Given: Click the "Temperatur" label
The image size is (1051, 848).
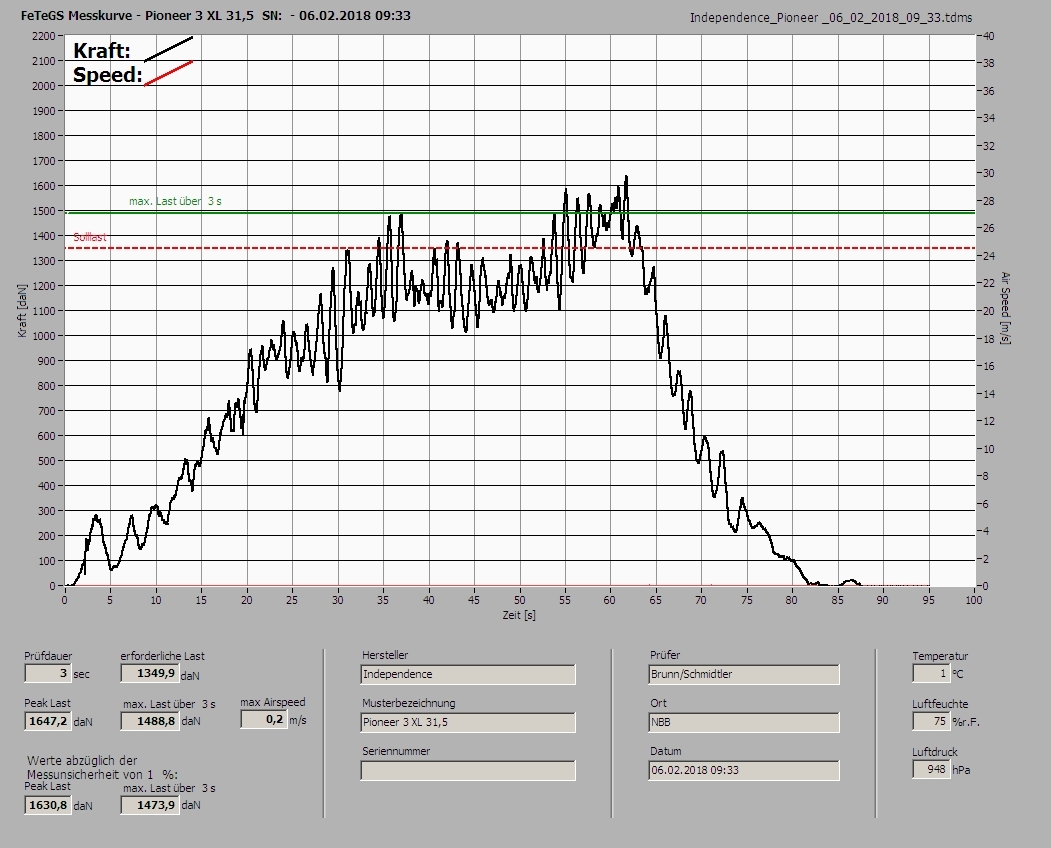Looking at the screenshot, I should 940,656.
